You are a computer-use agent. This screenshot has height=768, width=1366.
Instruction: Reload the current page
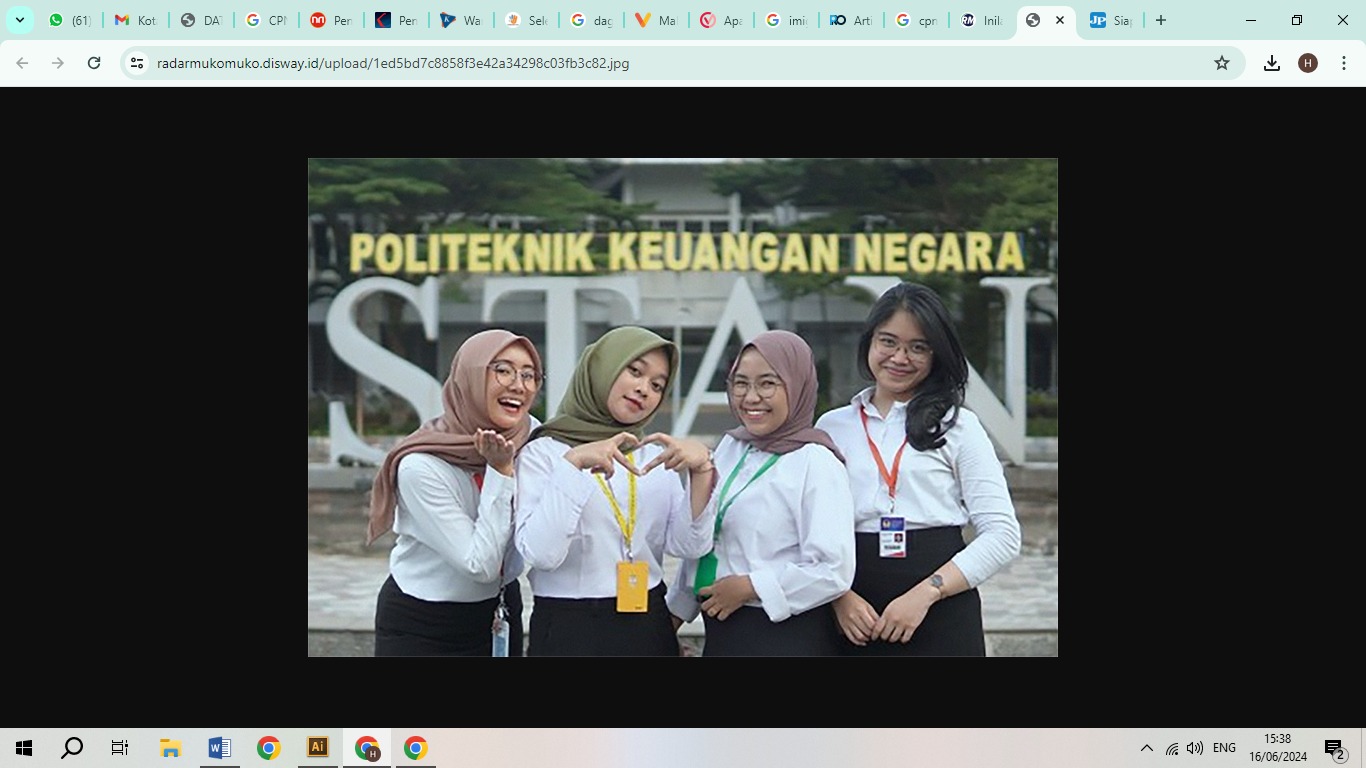tap(94, 63)
